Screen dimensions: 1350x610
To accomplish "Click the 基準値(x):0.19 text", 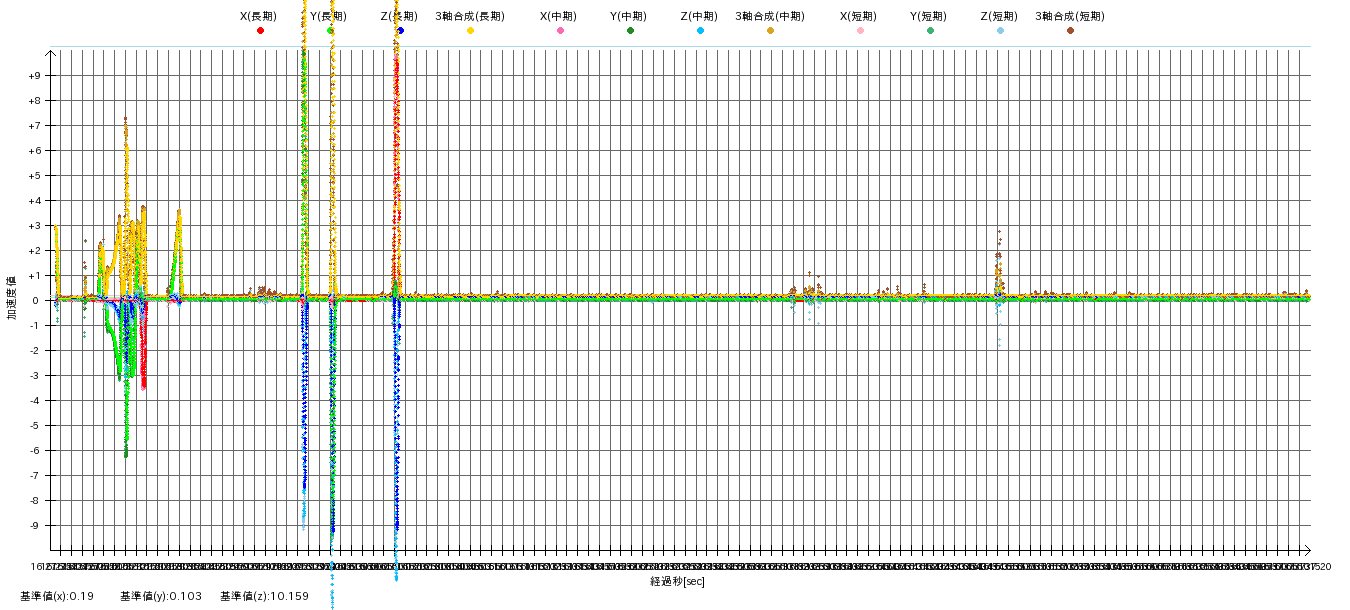I will point(57,596).
